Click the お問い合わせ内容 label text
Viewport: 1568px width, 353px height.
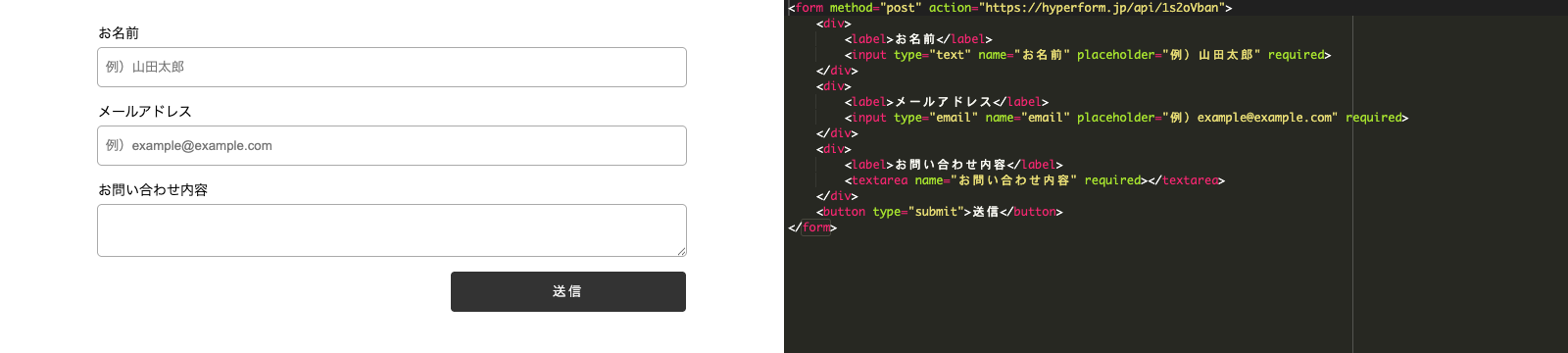[x=153, y=189]
